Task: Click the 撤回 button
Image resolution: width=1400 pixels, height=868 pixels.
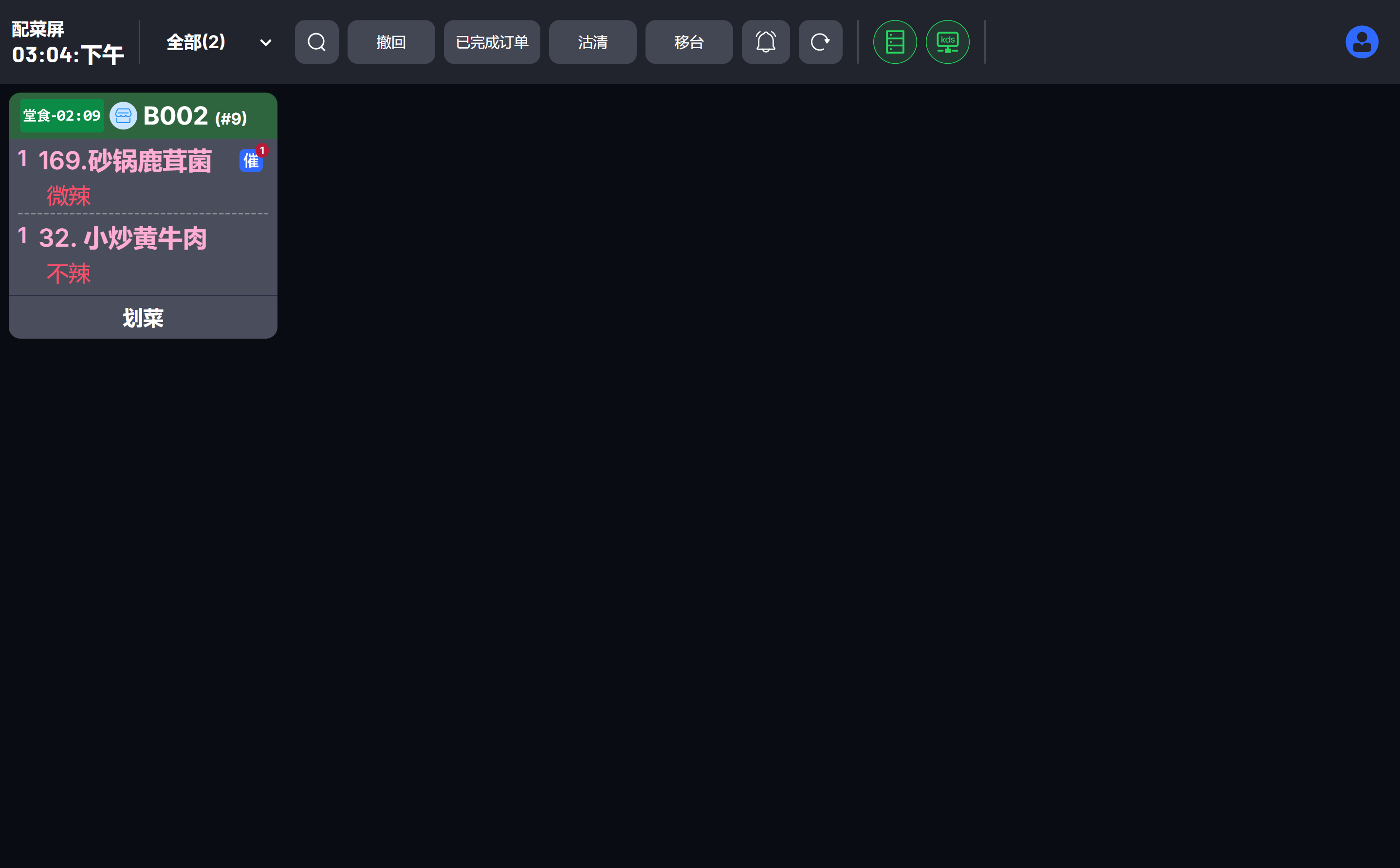Action: (391, 42)
